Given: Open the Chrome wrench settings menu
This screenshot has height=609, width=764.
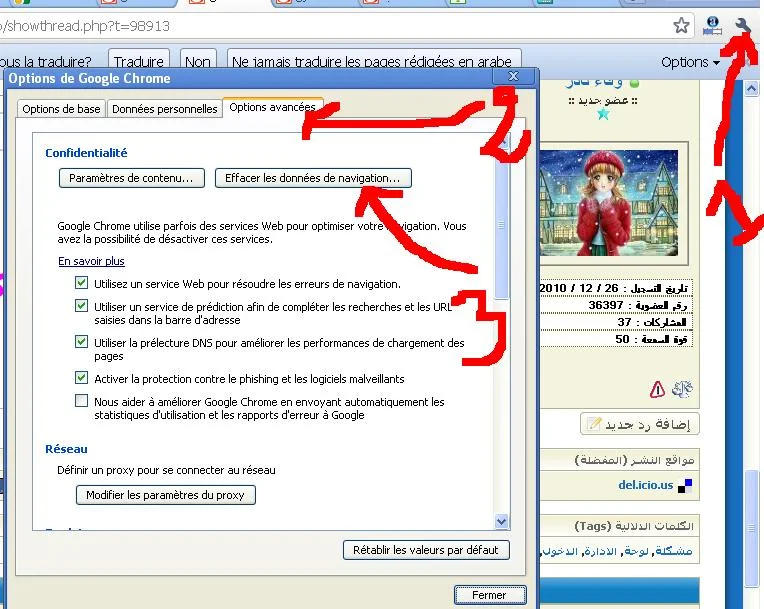Looking at the screenshot, I should pos(742,26).
